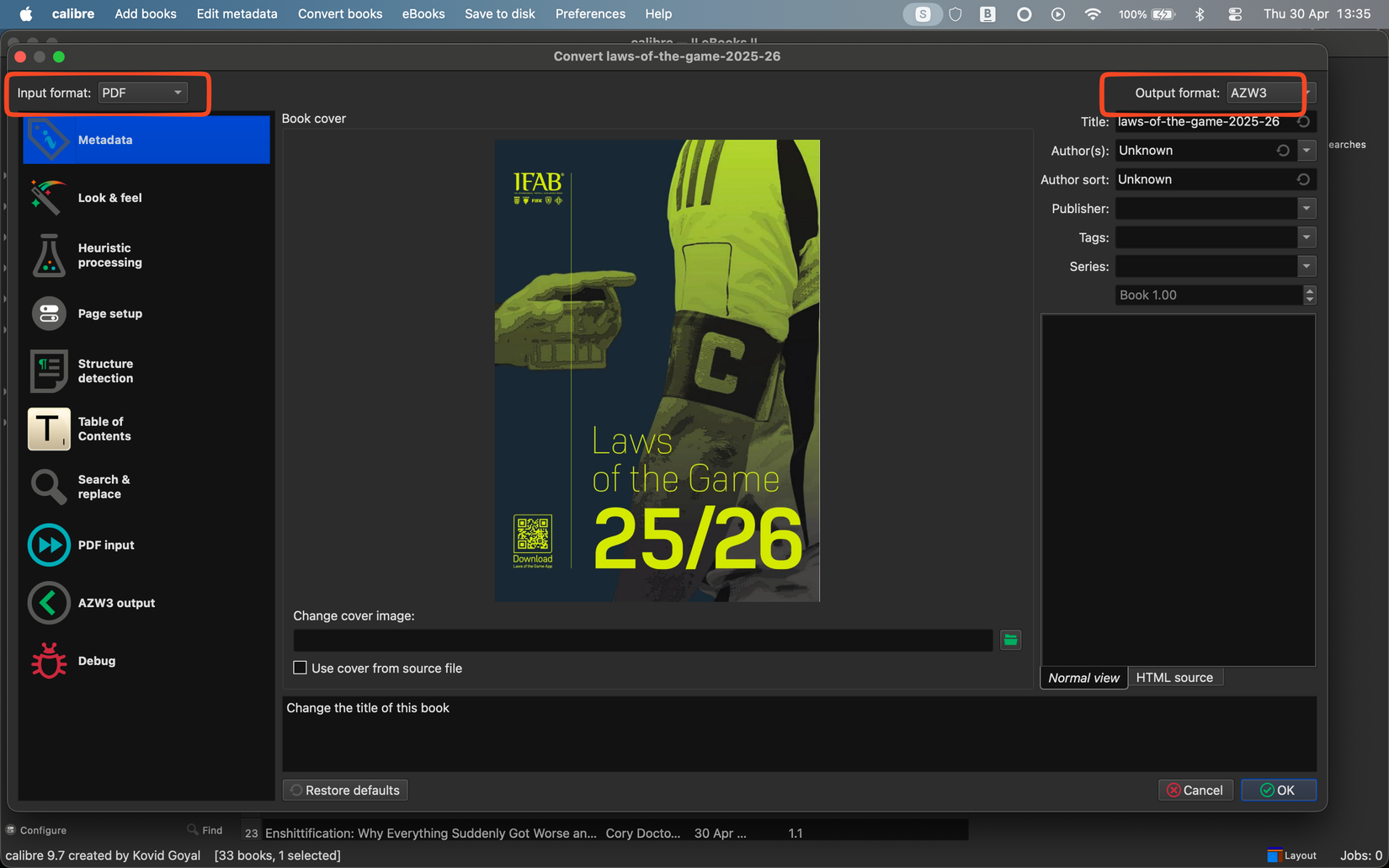Open the Metadata section icon
1389x868 pixels.
48,139
